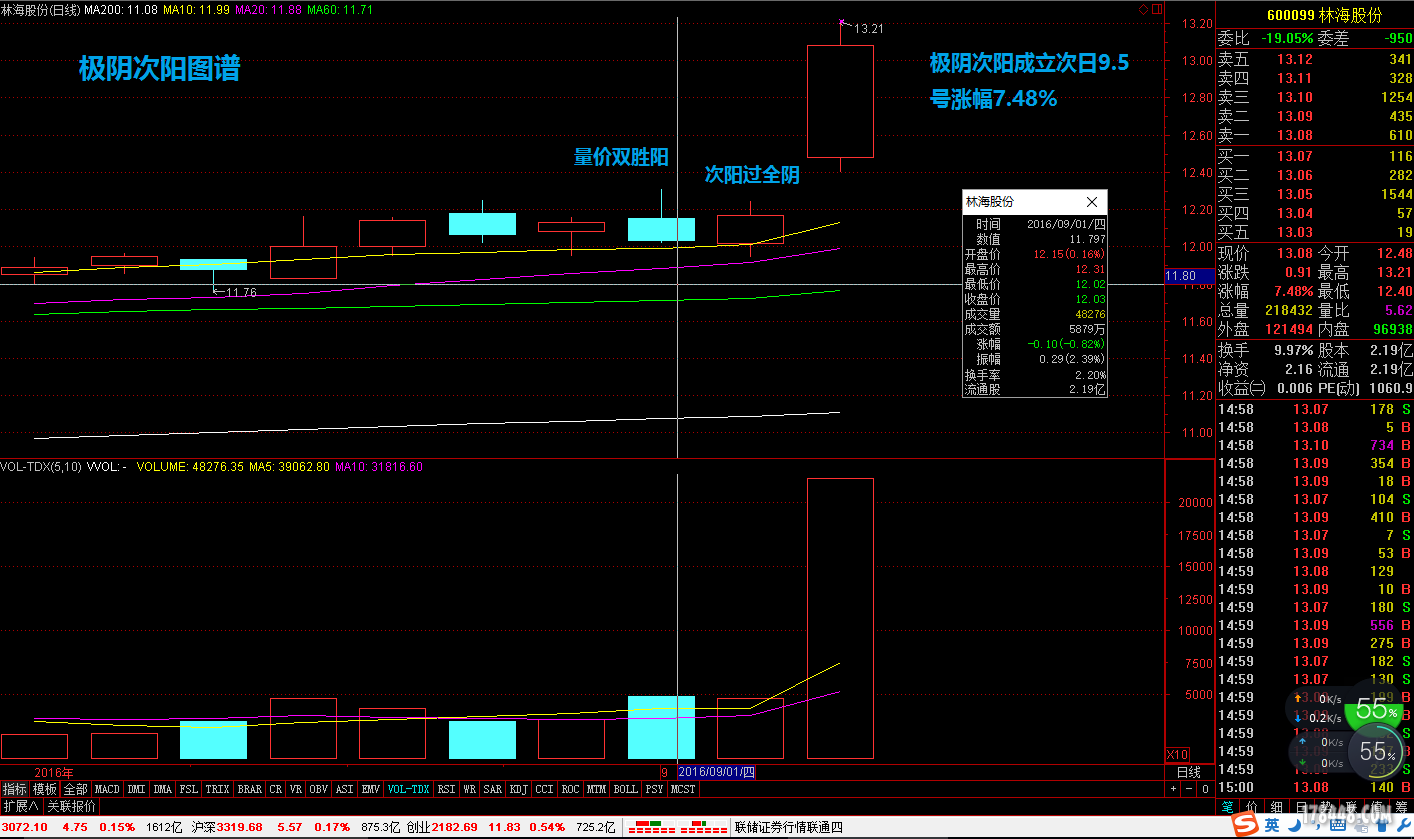Switch indicator to TRIX
Image resolution: width=1414 pixels, height=839 pixels.
click(x=217, y=789)
